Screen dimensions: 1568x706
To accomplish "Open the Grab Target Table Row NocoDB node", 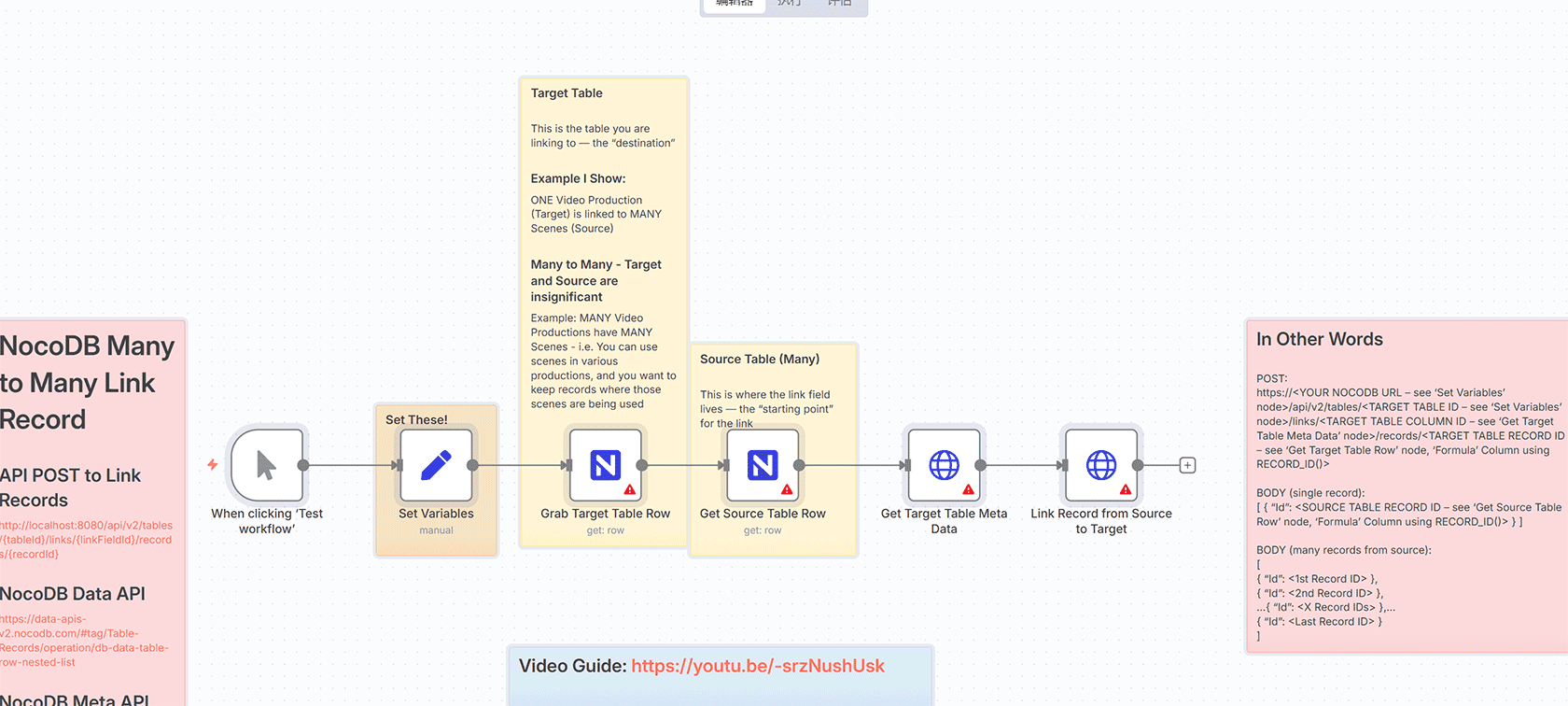I will 605,465.
